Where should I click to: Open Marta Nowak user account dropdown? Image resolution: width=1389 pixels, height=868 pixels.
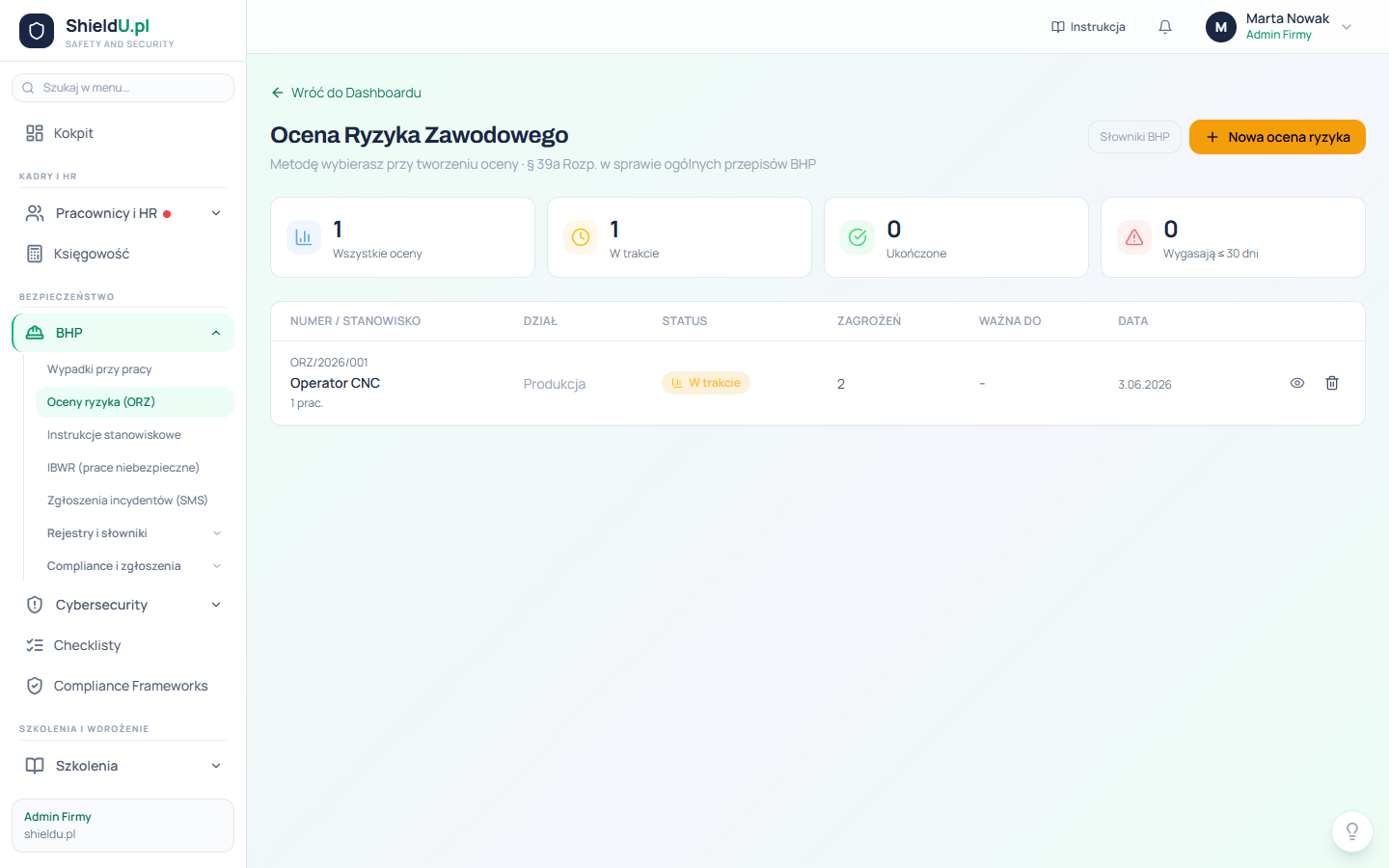1280,27
